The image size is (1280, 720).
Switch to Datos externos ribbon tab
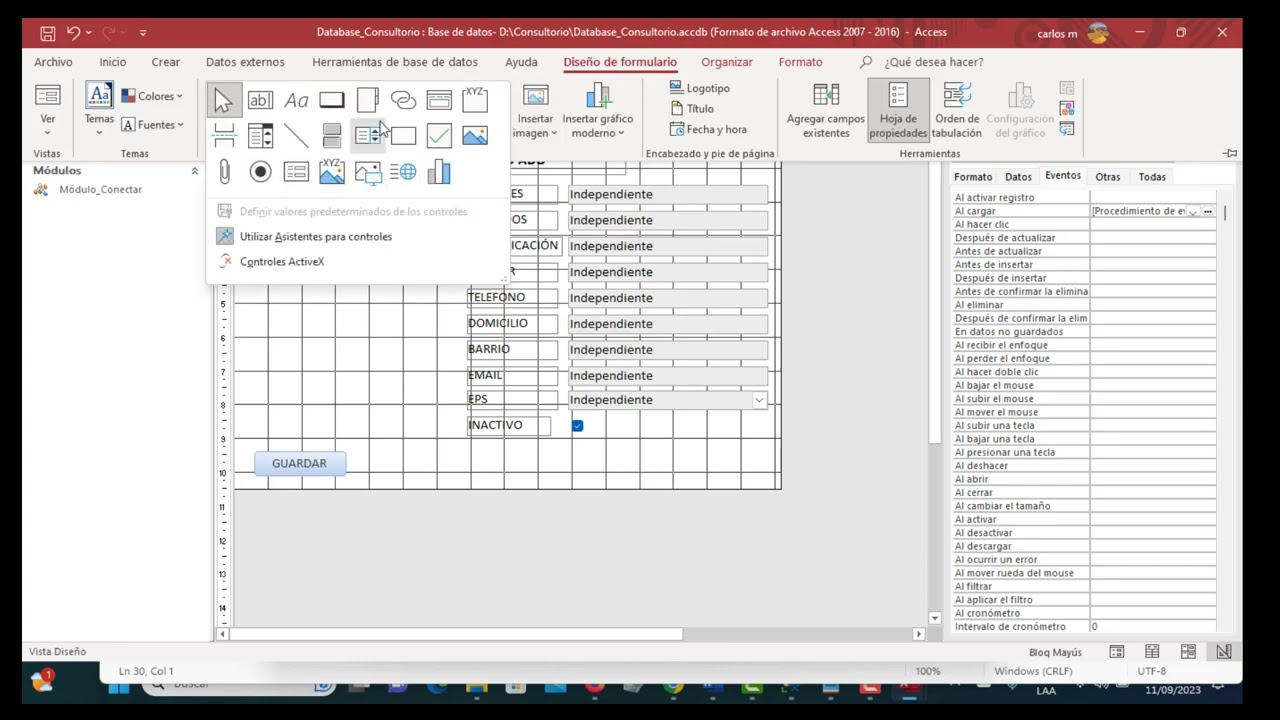click(245, 62)
